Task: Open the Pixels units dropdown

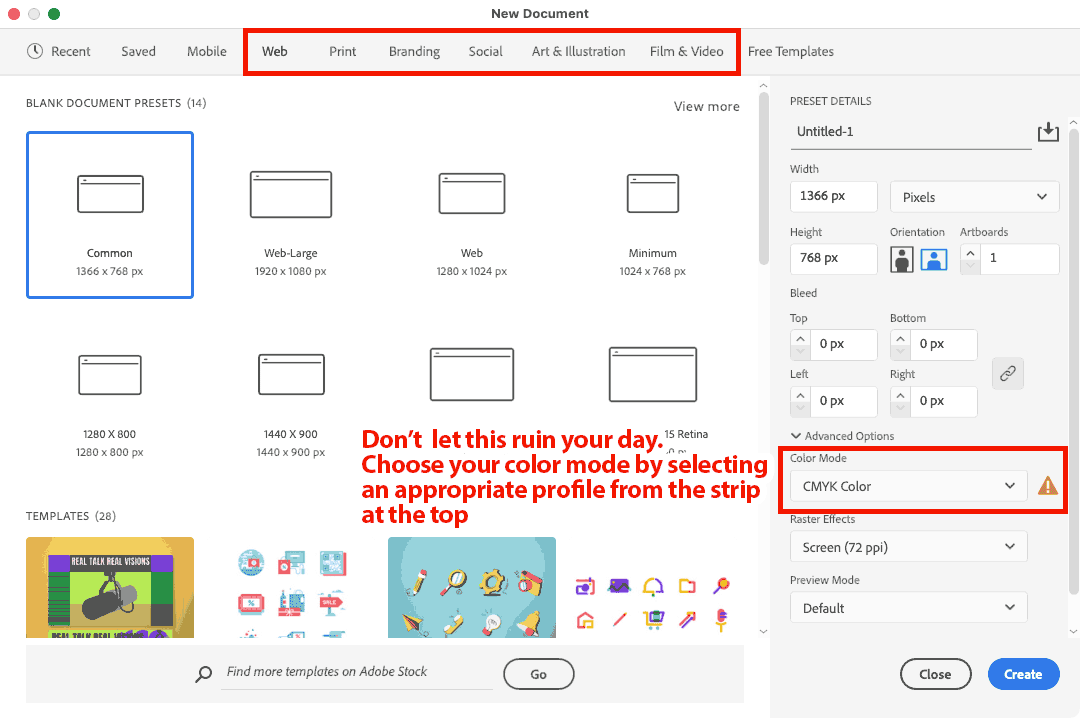Action: (x=974, y=197)
